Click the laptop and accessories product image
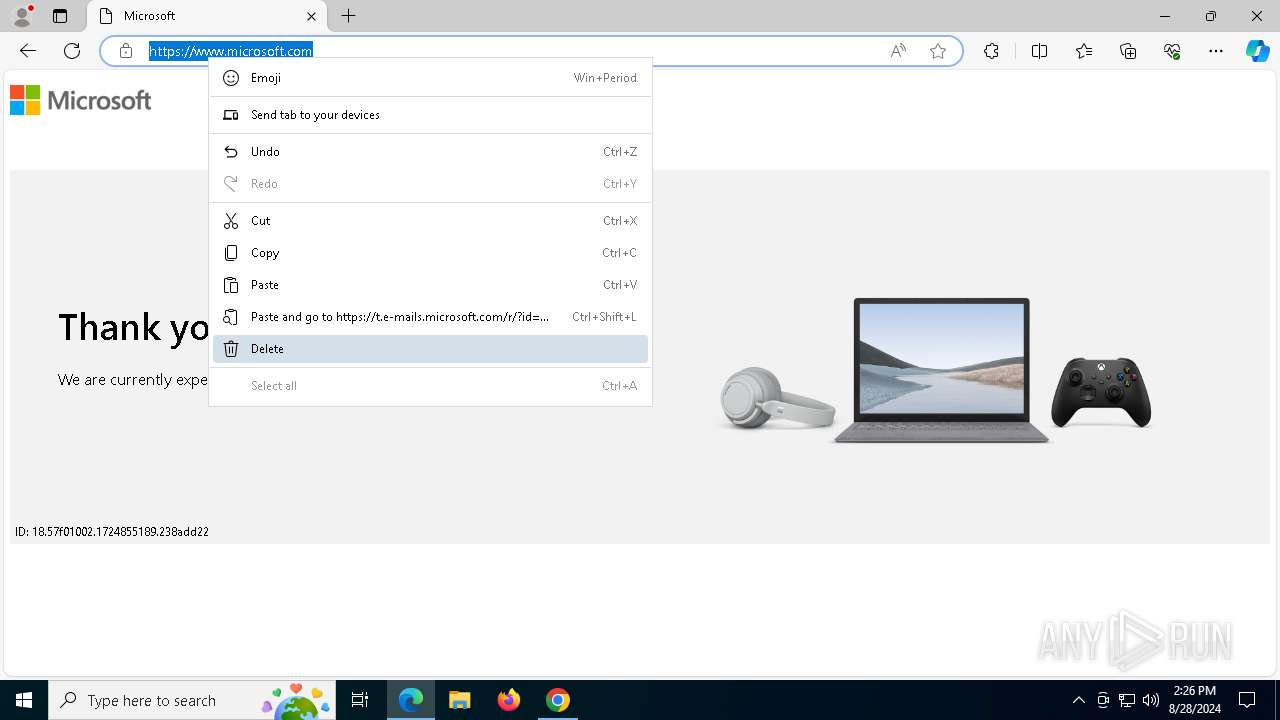Viewport: 1280px width, 720px height. [x=936, y=370]
